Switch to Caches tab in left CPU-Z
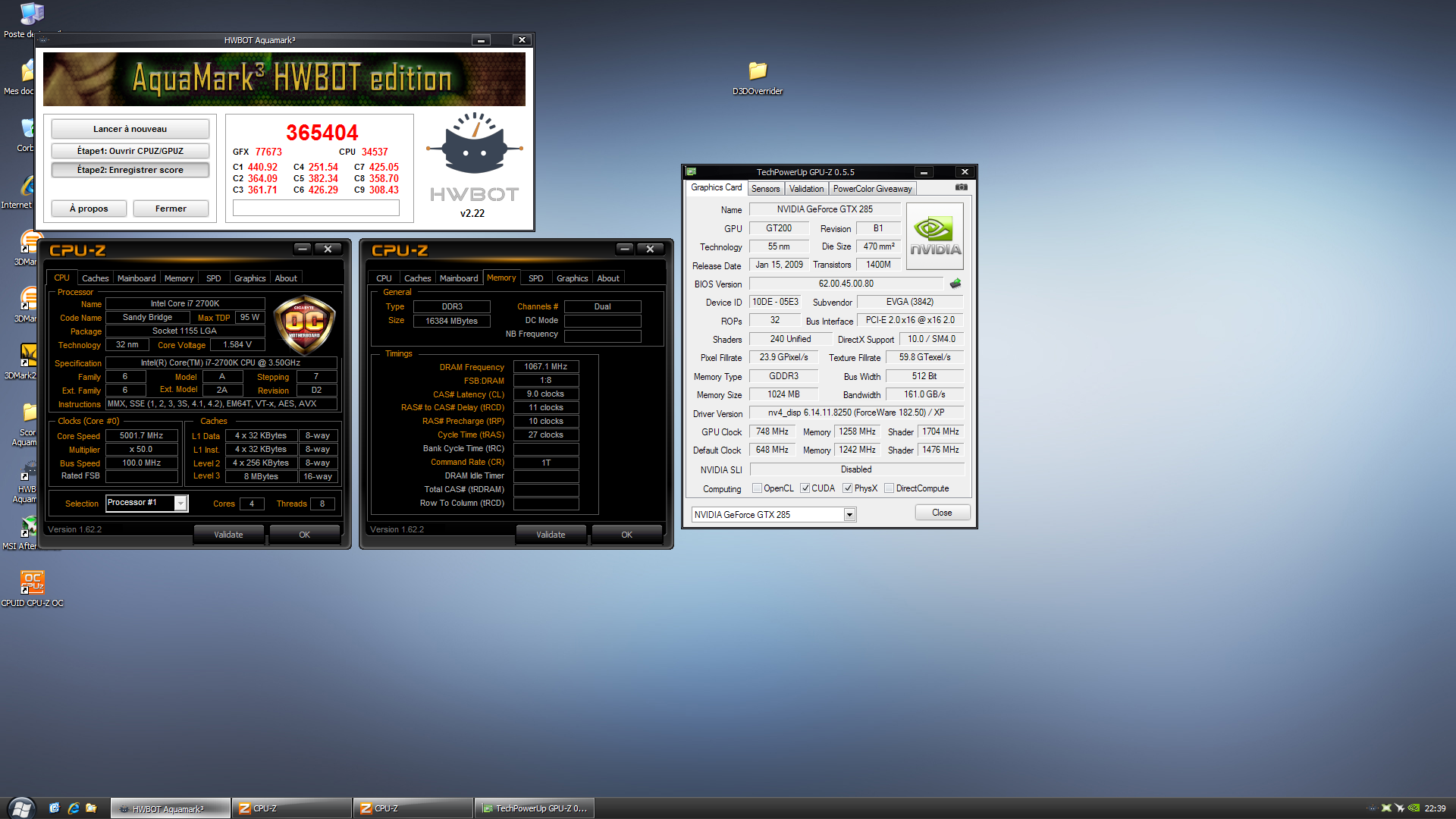Viewport: 1456px width, 819px height. pos(96,278)
